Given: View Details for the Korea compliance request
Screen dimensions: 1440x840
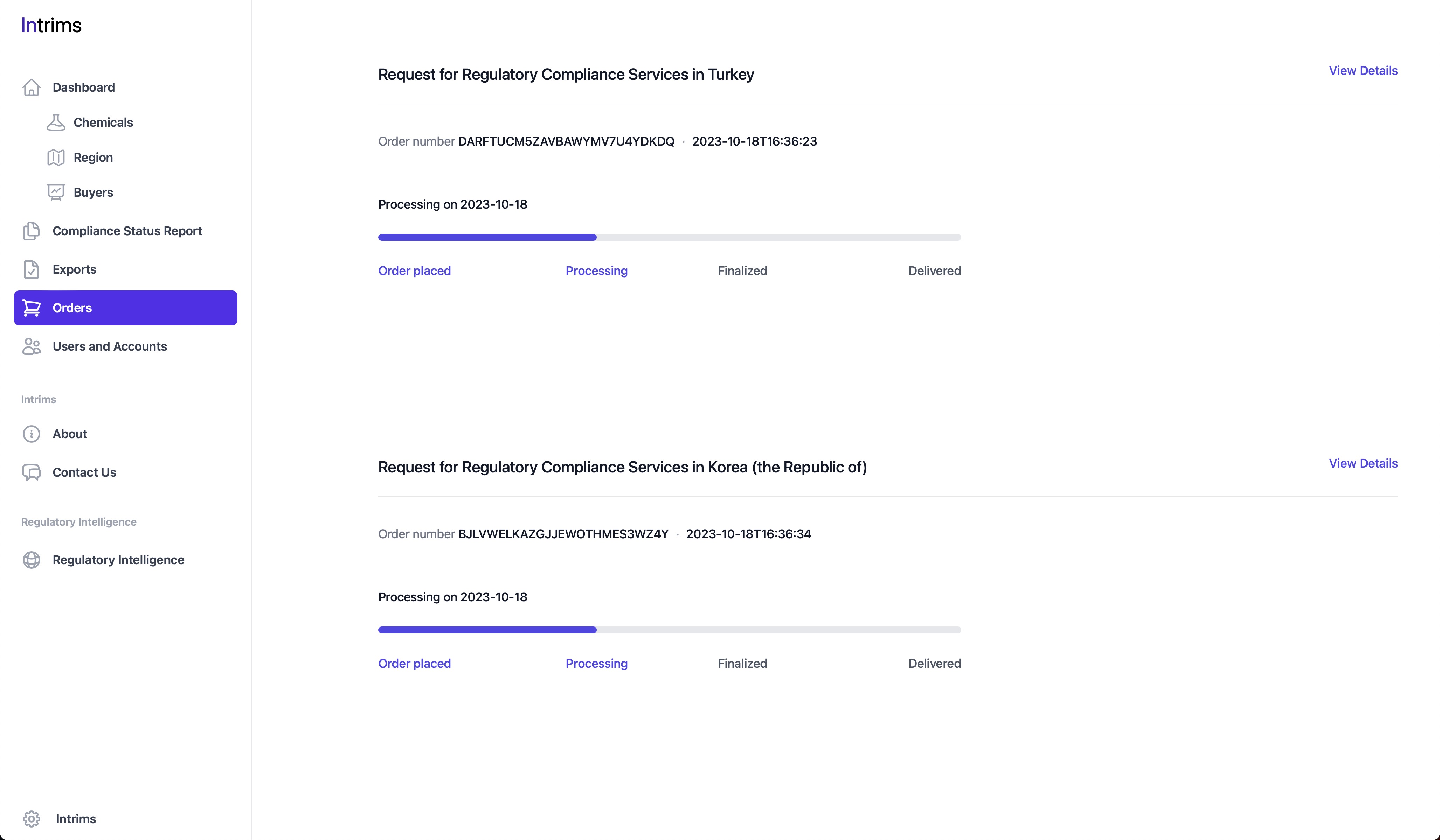Looking at the screenshot, I should point(1363,464).
